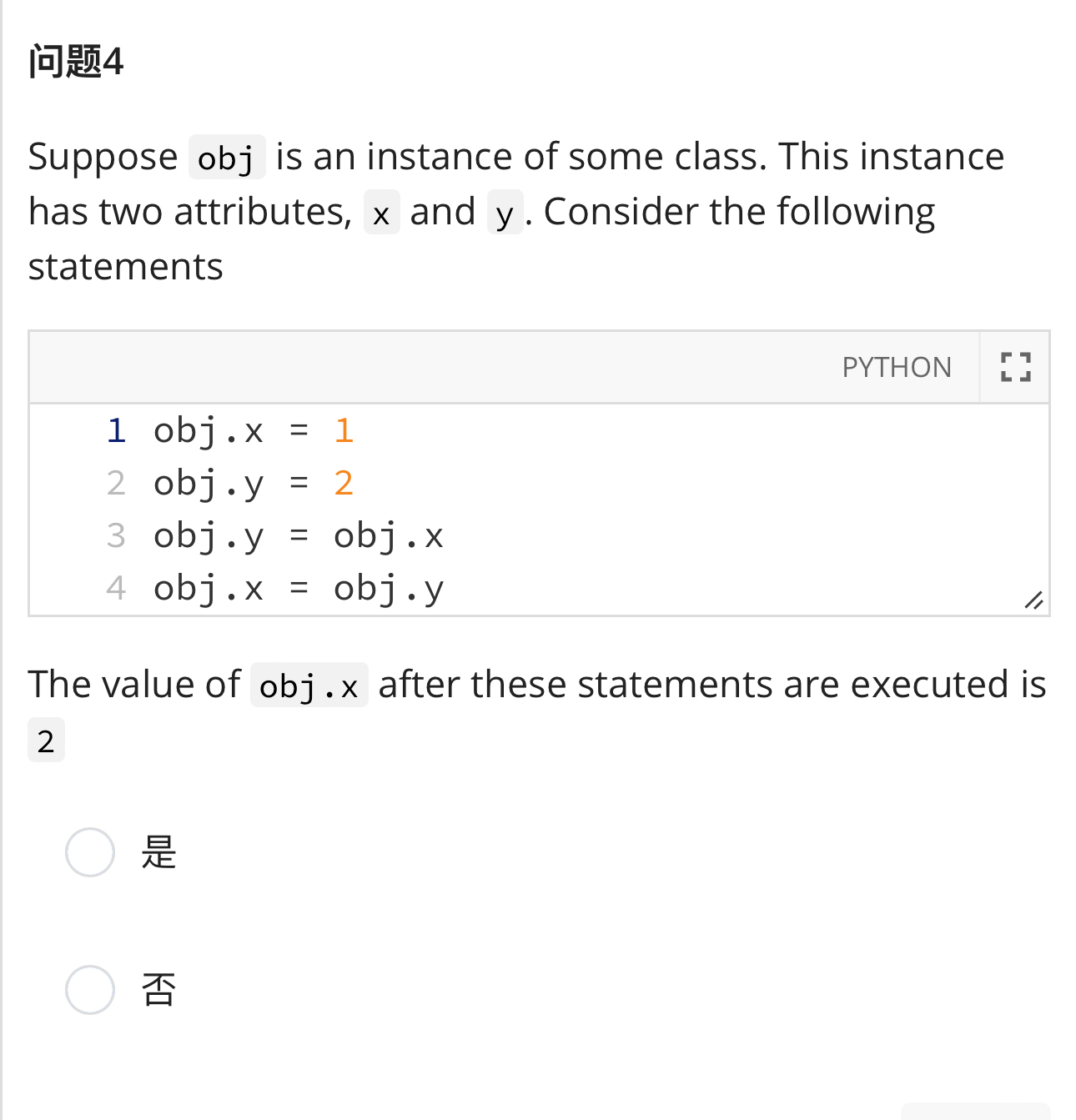The height and width of the screenshot is (1120, 1076).
Task: Click line number 3 in code
Action: pos(116,536)
